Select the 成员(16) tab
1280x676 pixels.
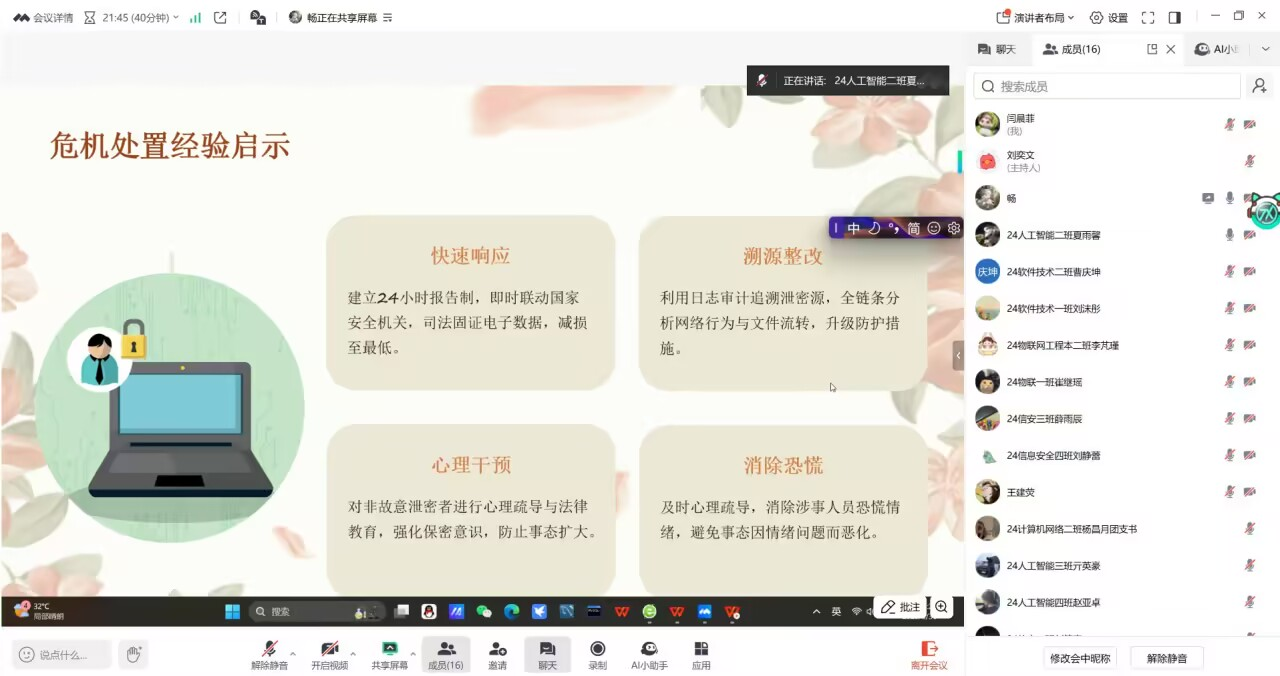click(x=1071, y=49)
